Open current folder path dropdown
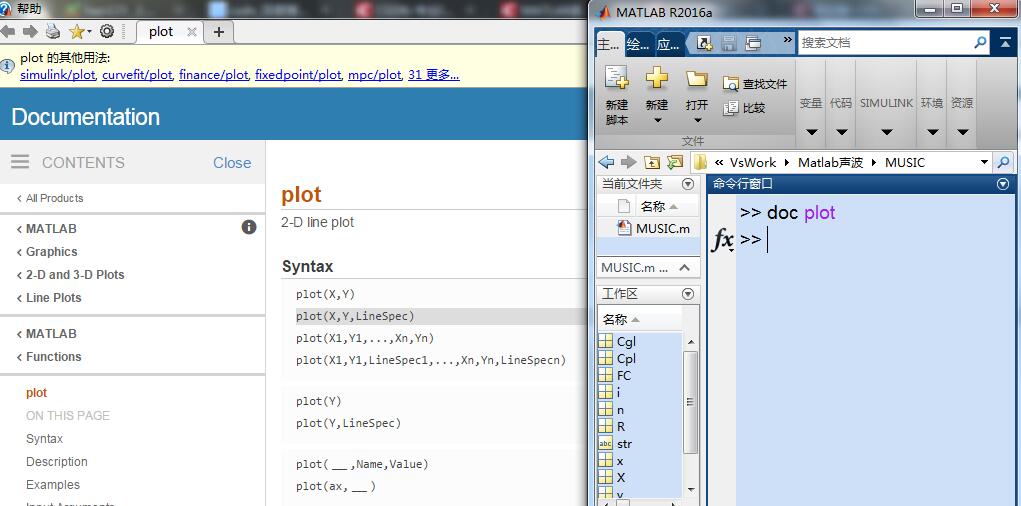Viewport: 1021px width, 506px height. pyautogui.click(x=984, y=162)
